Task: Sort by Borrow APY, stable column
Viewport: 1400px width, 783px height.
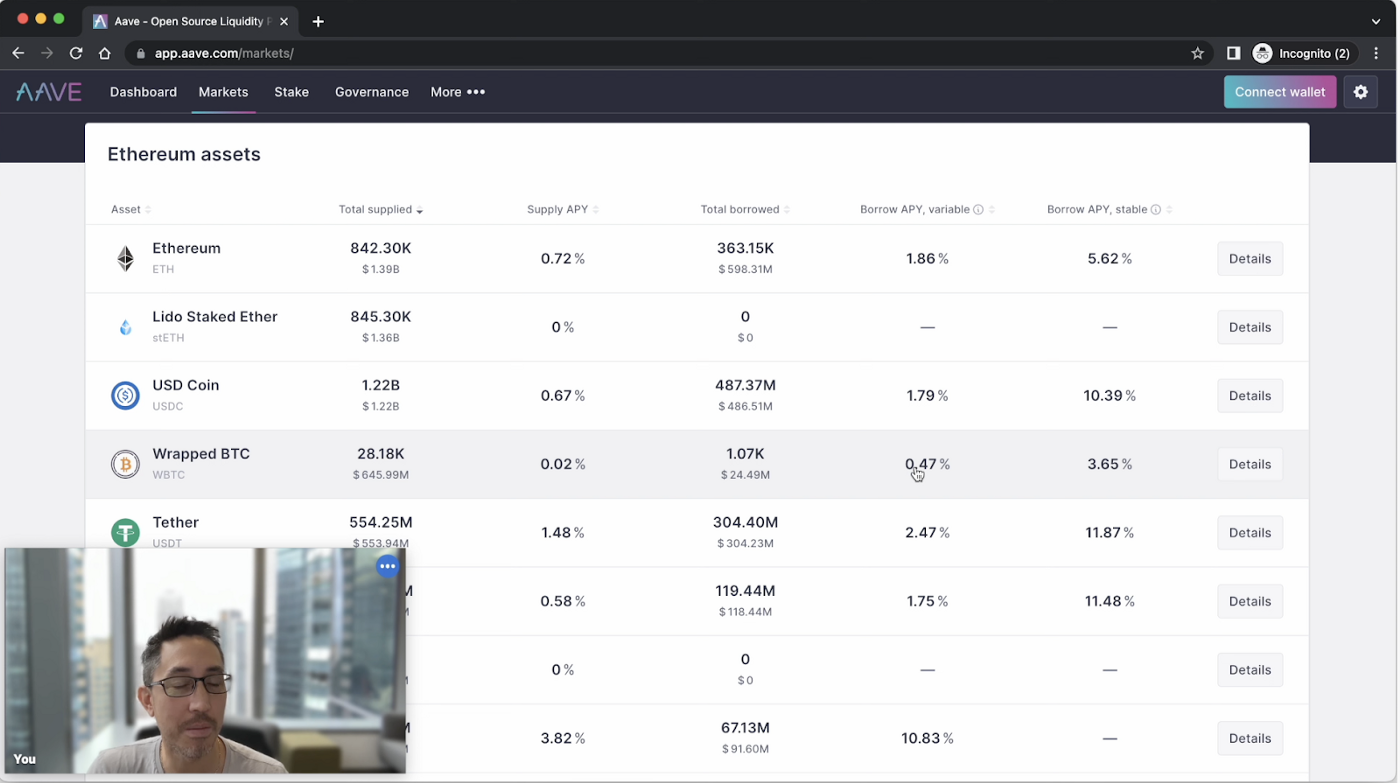Action: click(x=1109, y=210)
